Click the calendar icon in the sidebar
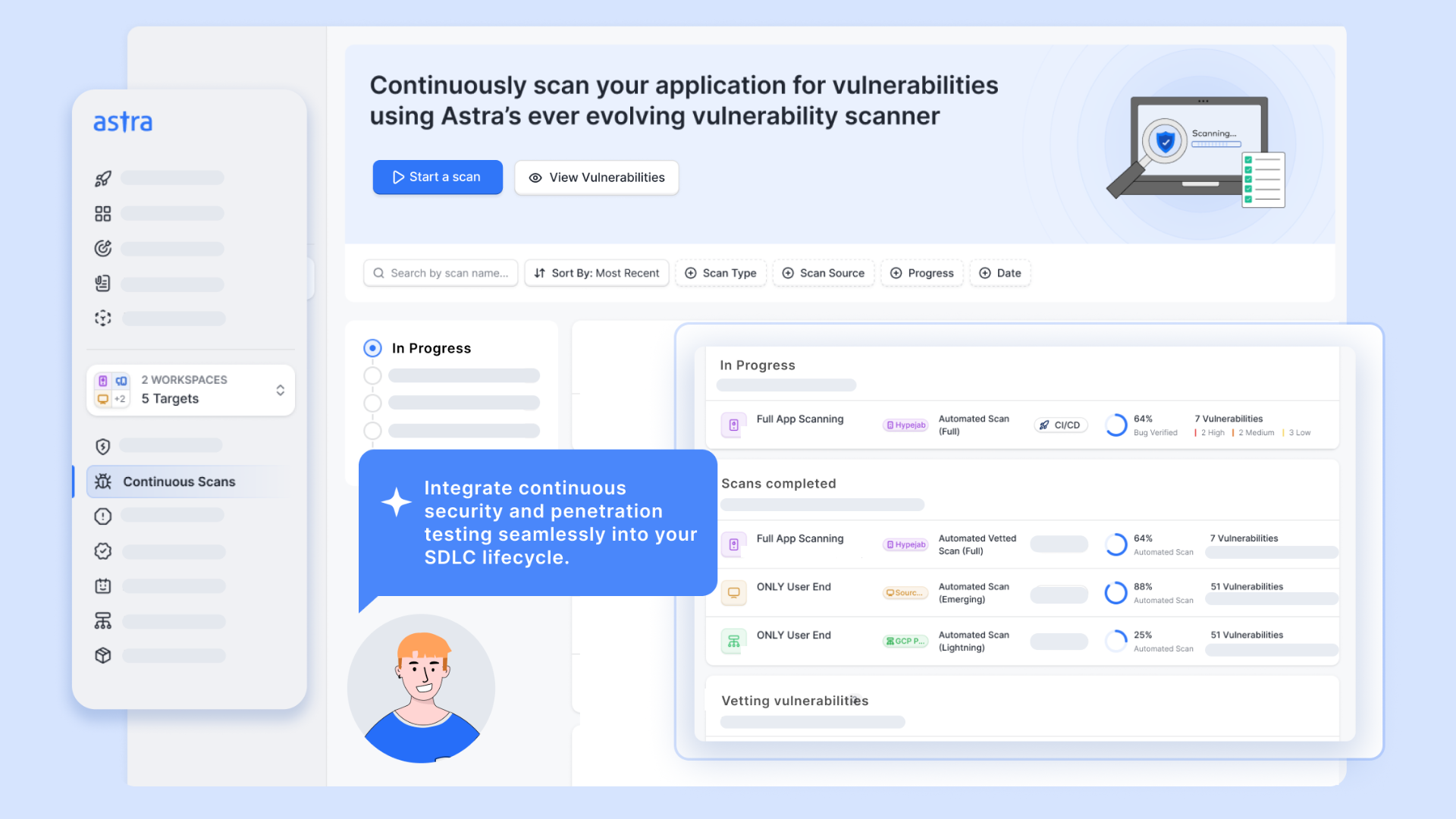The height and width of the screenshot is (819, 1456). click(x=103, y=585)
